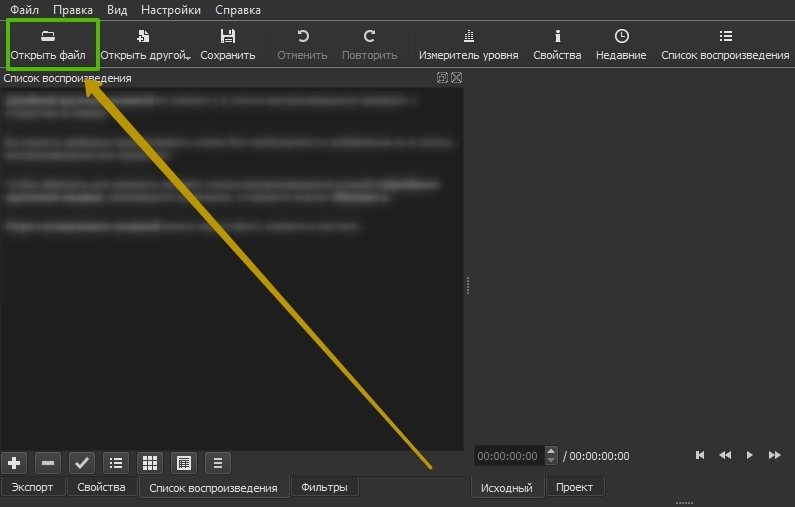
Task: Open the playlist hamburger menu
Action: point(218,463)
